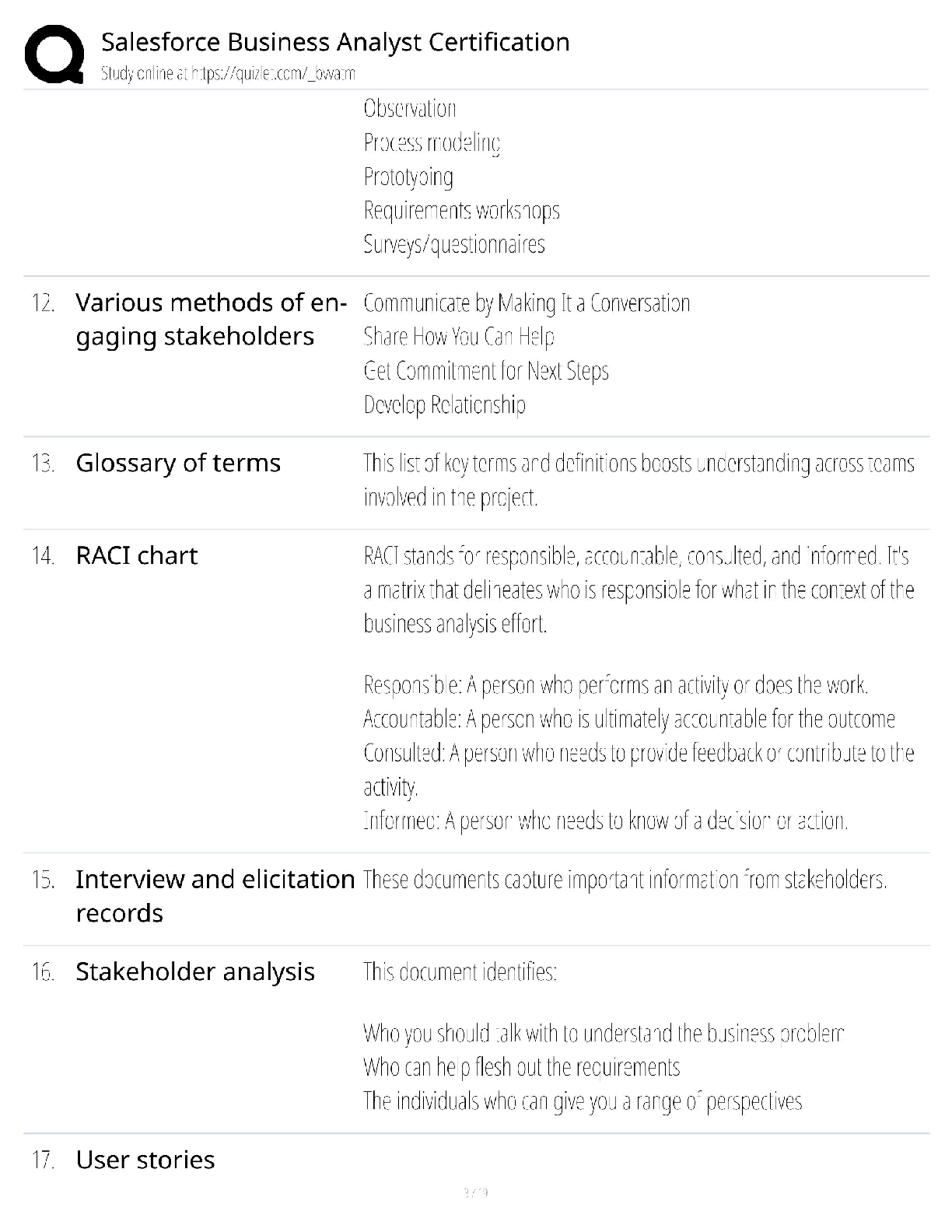Click 'Surveys/questionnaires' text

click(x=454, y=244)
